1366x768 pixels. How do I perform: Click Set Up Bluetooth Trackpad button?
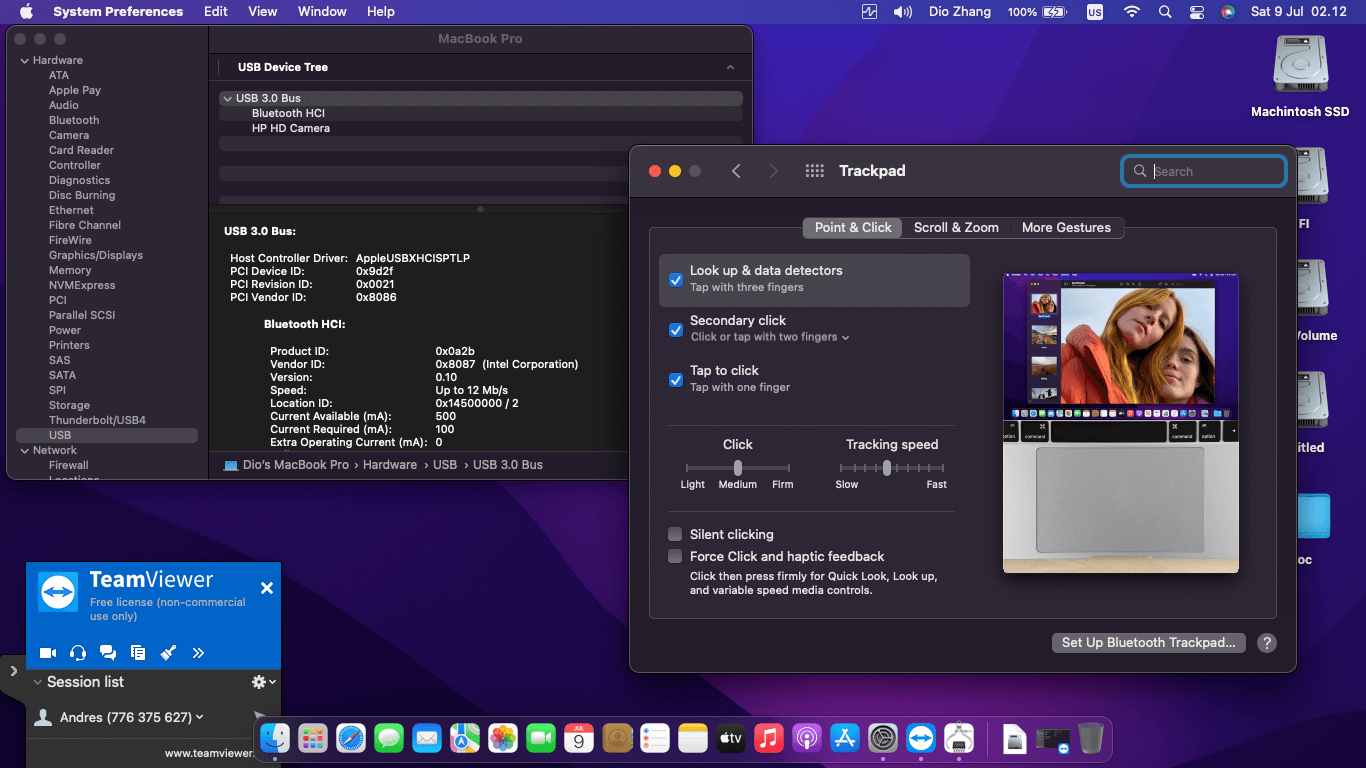click(x=1148, y=643)
